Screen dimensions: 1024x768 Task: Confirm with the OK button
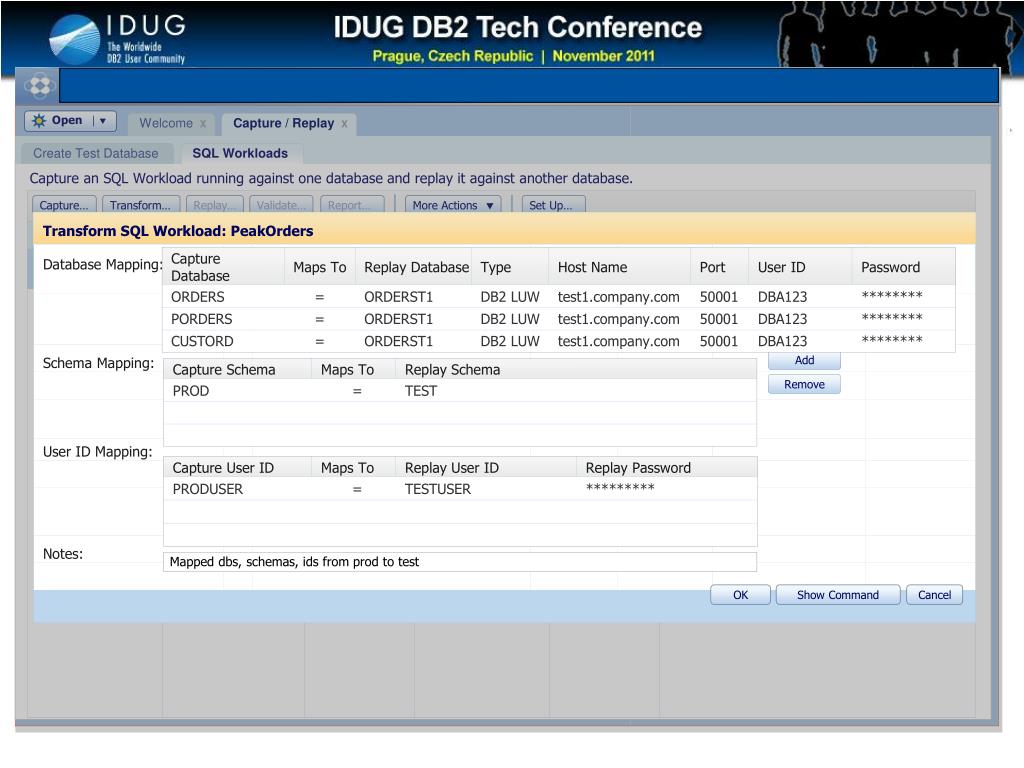(740, 595)
